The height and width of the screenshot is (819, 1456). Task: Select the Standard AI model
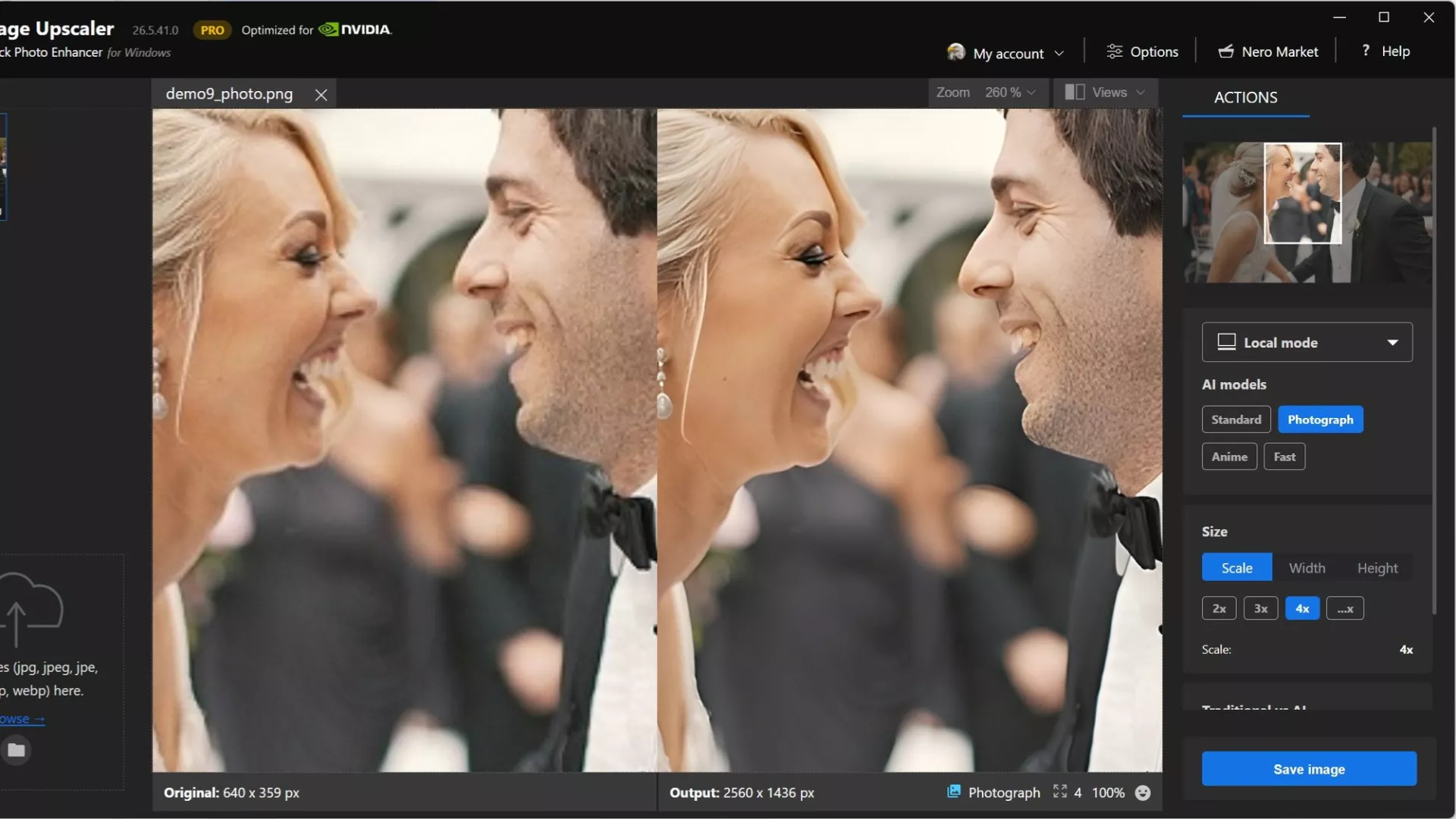pyautogui.click(x=1235, y=419)
